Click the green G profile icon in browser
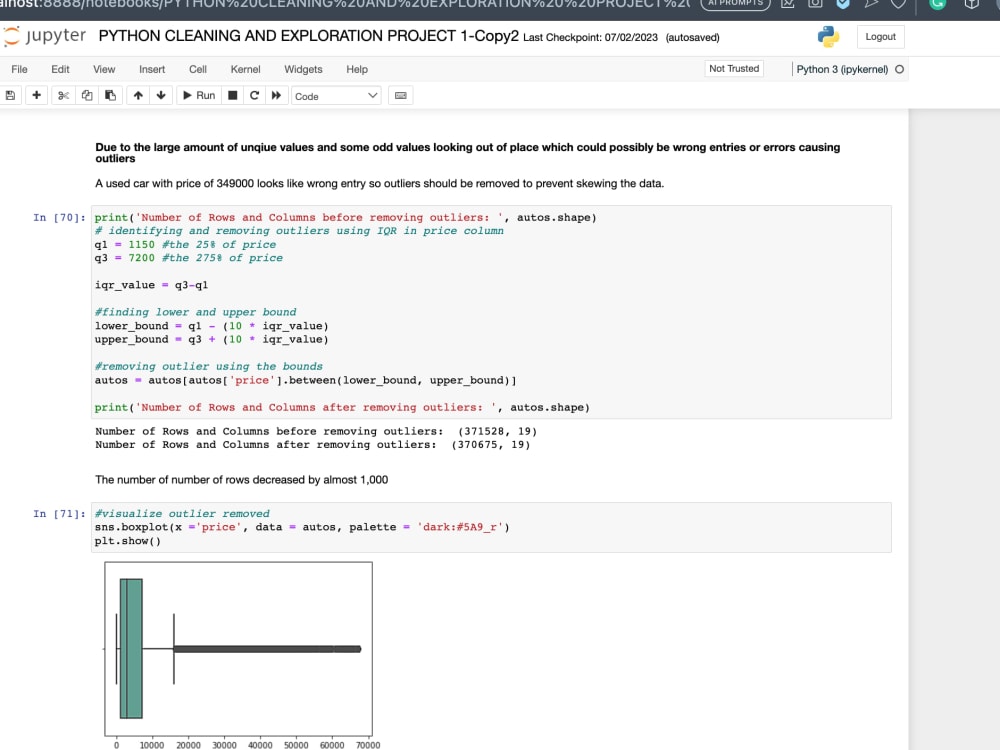Screen dimensions: 1000x750 [937, 3]
